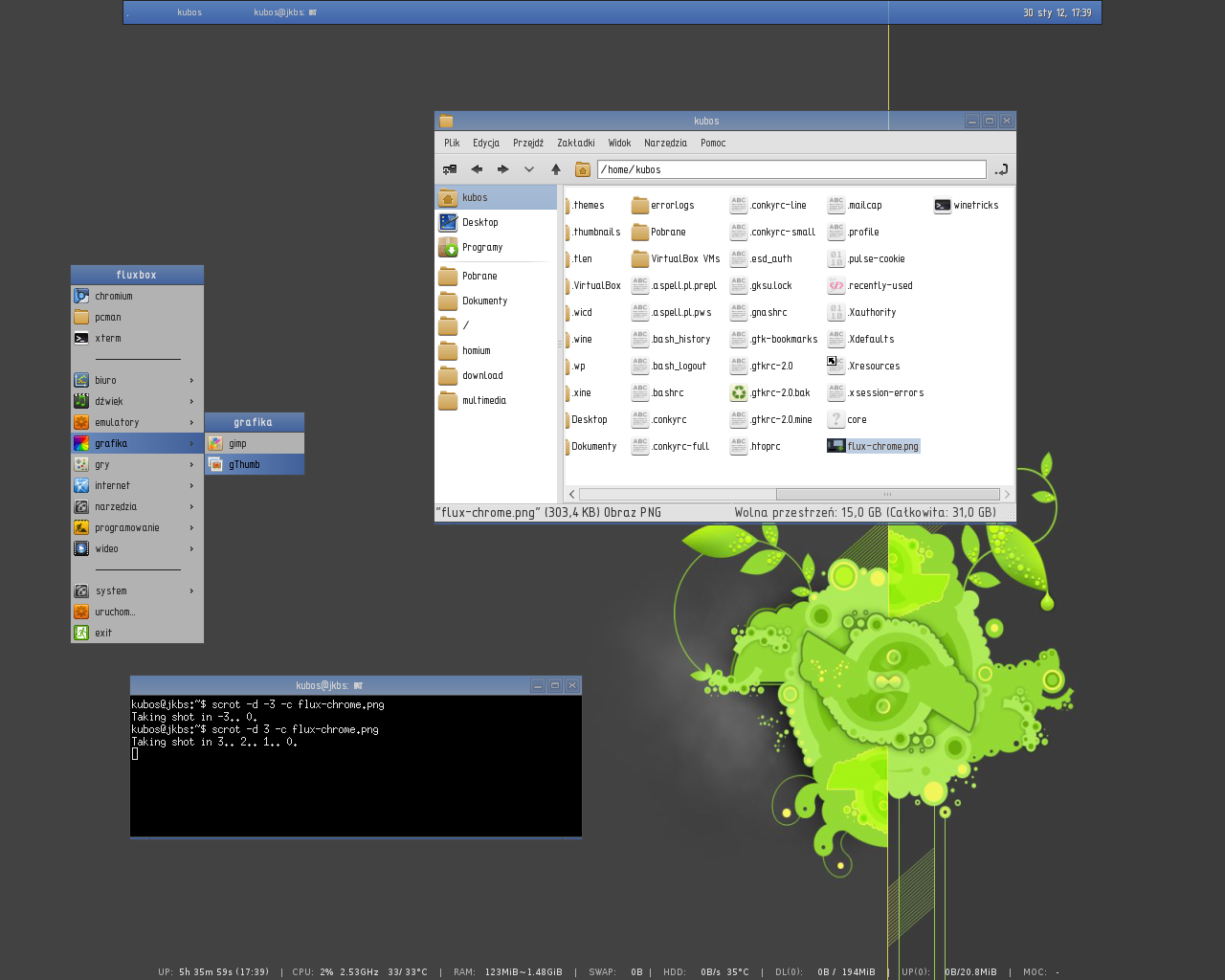Switch to the Widok menu
The width and height of the screenshot is (1225, 980).
pyautogui.click(x=619, y=143)
